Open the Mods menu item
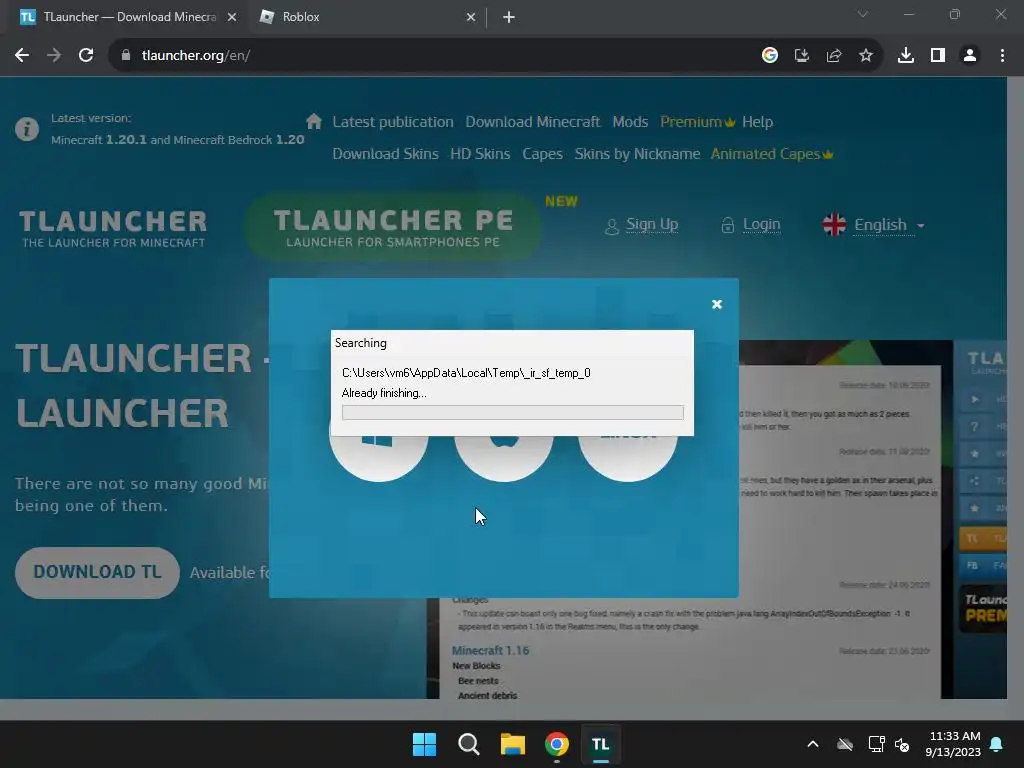The image size is (1024, 768). pyautogui.click(x=630, y=122)
